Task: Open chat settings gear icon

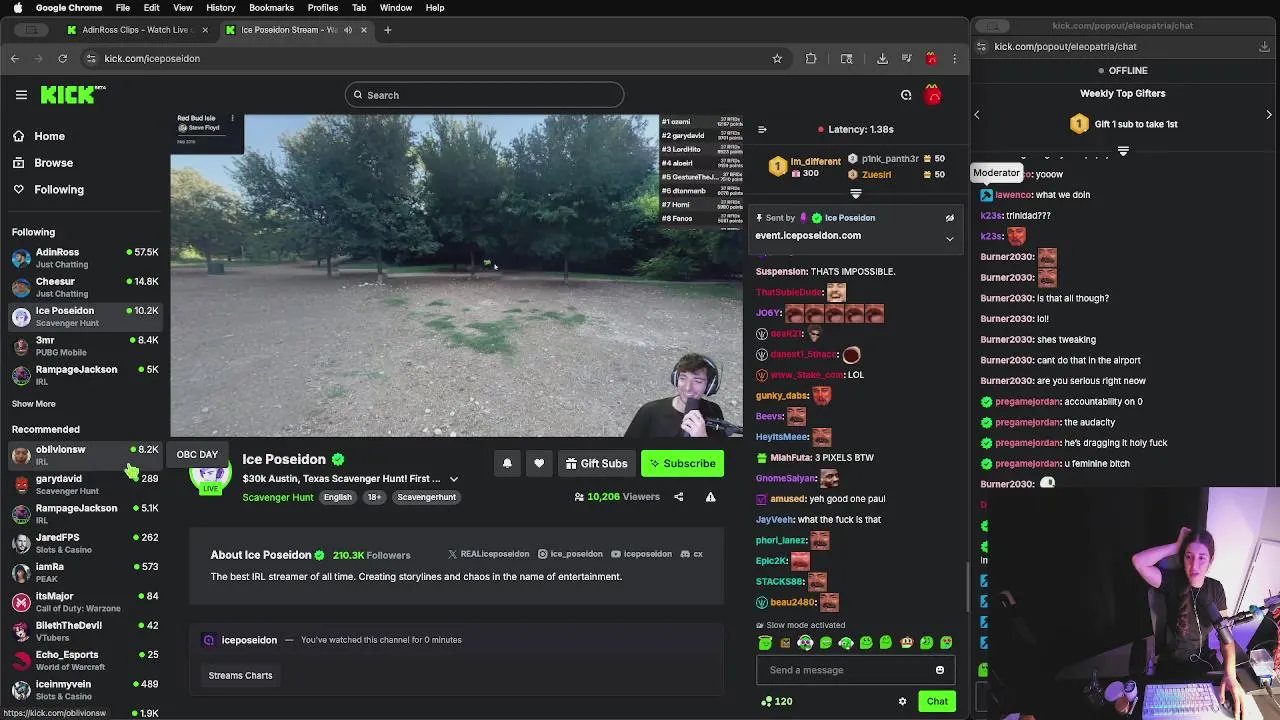Action: (902, 702)
